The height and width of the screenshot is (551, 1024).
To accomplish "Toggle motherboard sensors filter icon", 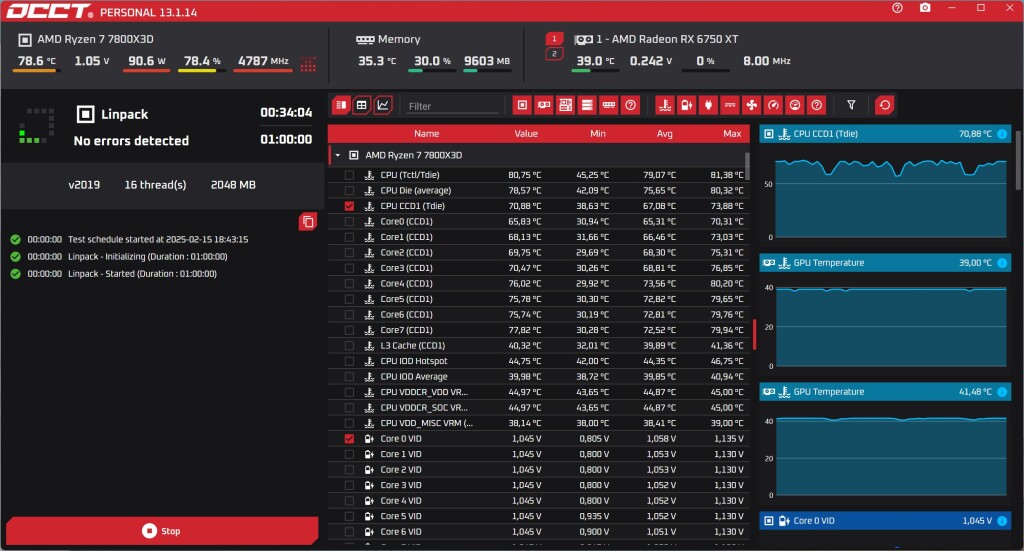I will coord(566,105).
